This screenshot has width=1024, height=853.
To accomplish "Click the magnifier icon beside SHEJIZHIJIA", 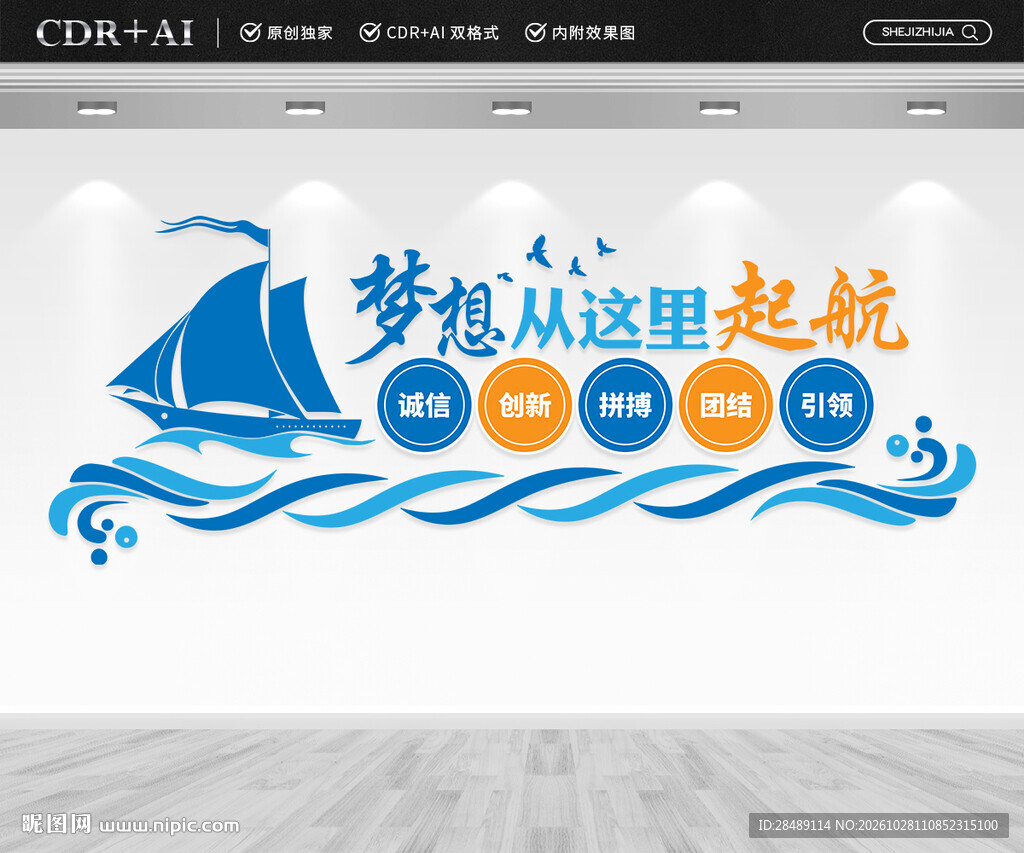I will pos(970,33).
